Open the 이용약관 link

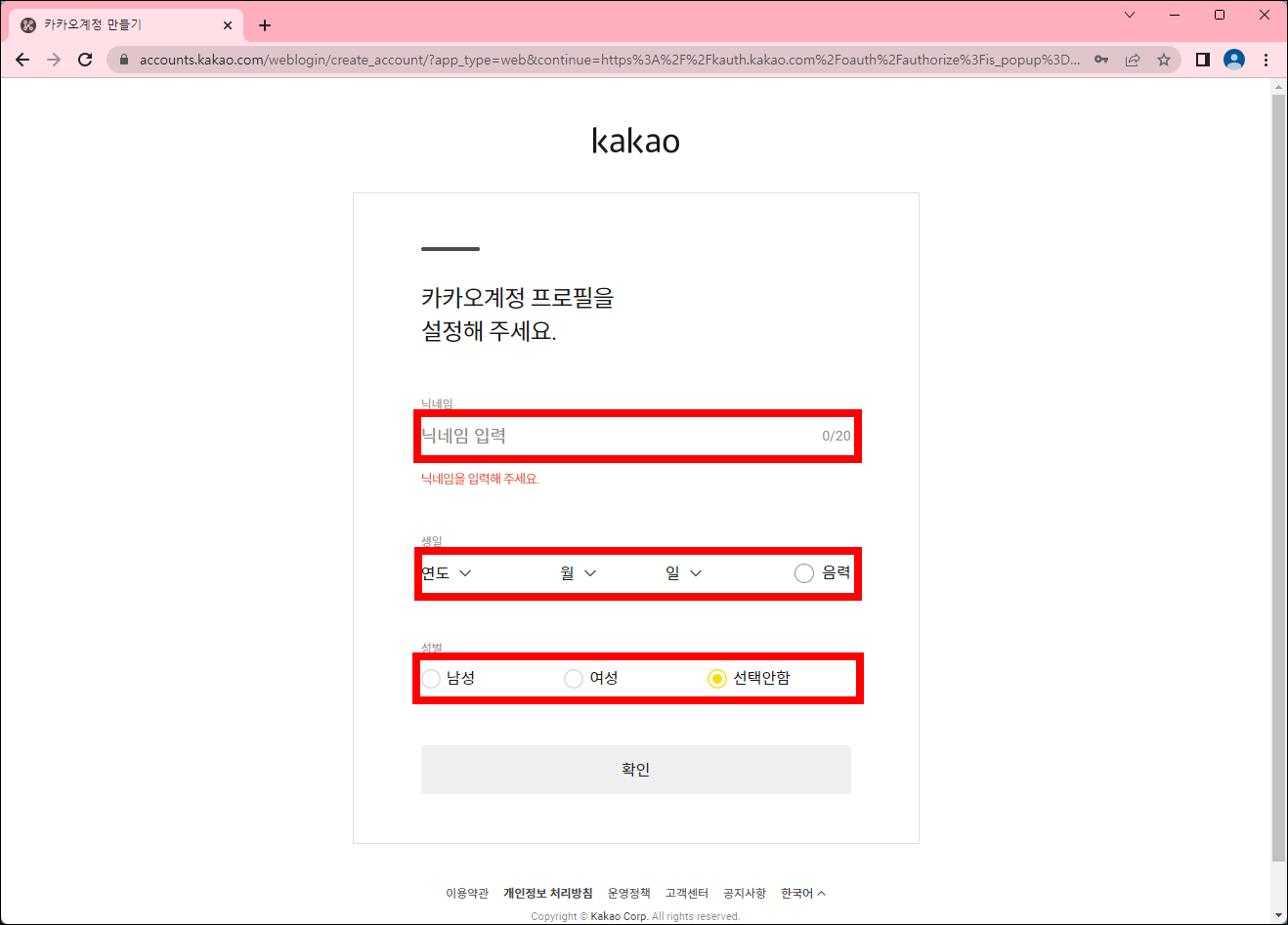coord(467,893)
